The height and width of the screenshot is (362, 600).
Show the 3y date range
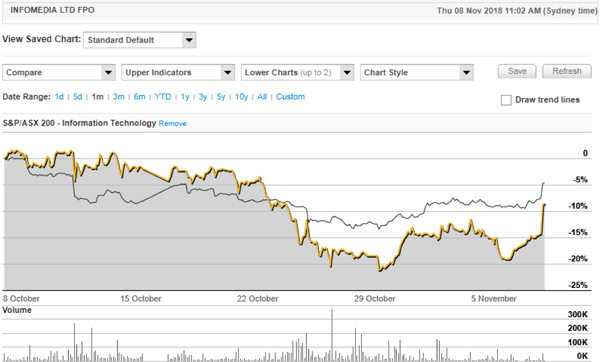coord(203,97)
